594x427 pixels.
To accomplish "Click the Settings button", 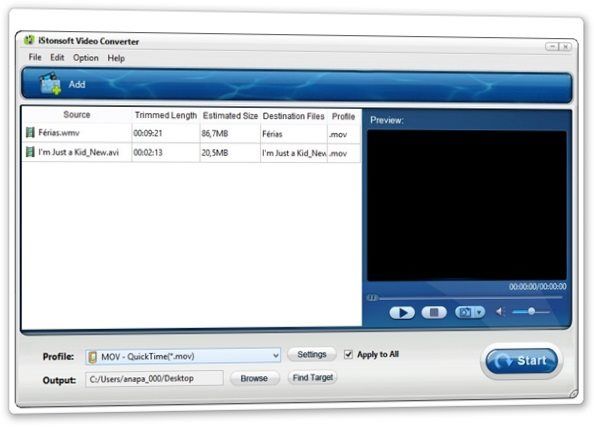I will pyautogui.click(x=311, y=355).
